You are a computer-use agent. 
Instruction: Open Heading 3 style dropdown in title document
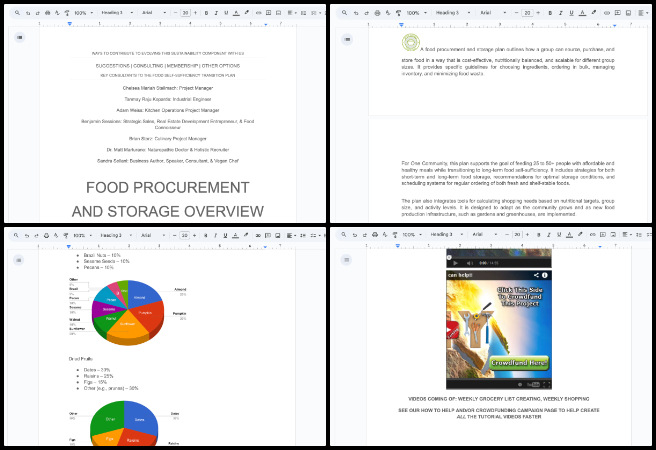117,13
